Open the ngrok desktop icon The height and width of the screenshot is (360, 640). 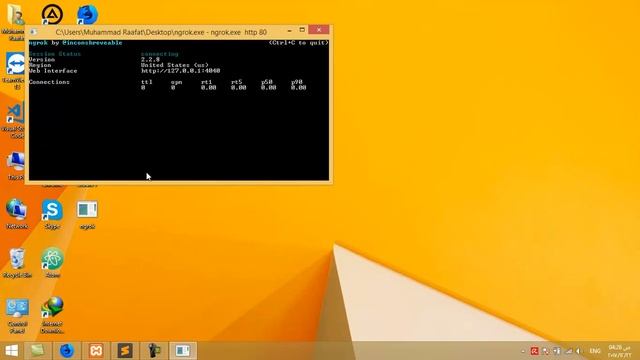click(87, 214)
